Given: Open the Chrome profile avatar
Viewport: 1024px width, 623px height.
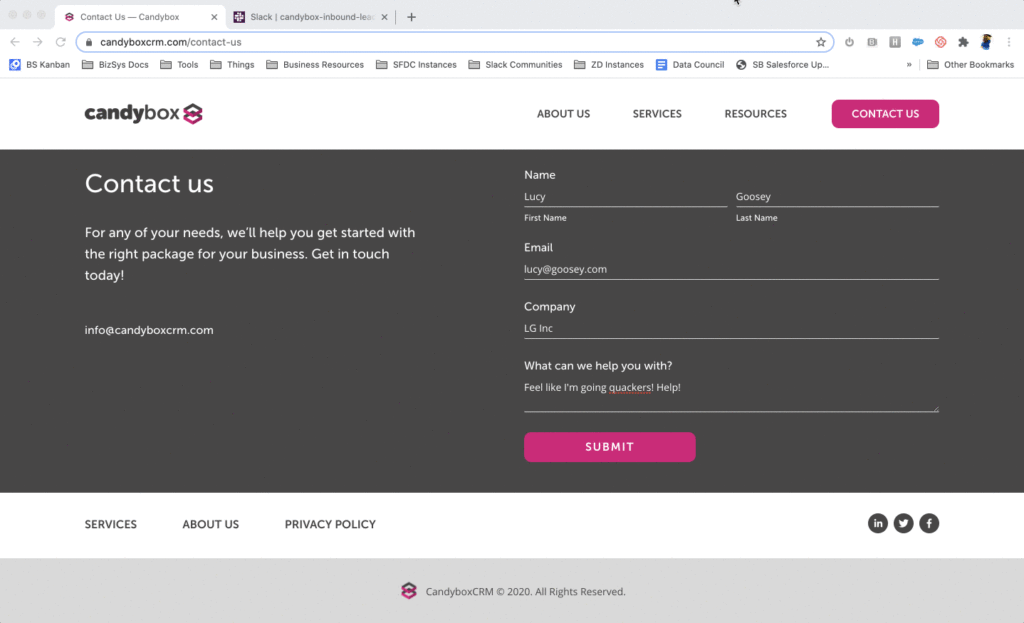Looking at the screenshot, I should coord(986,42).
